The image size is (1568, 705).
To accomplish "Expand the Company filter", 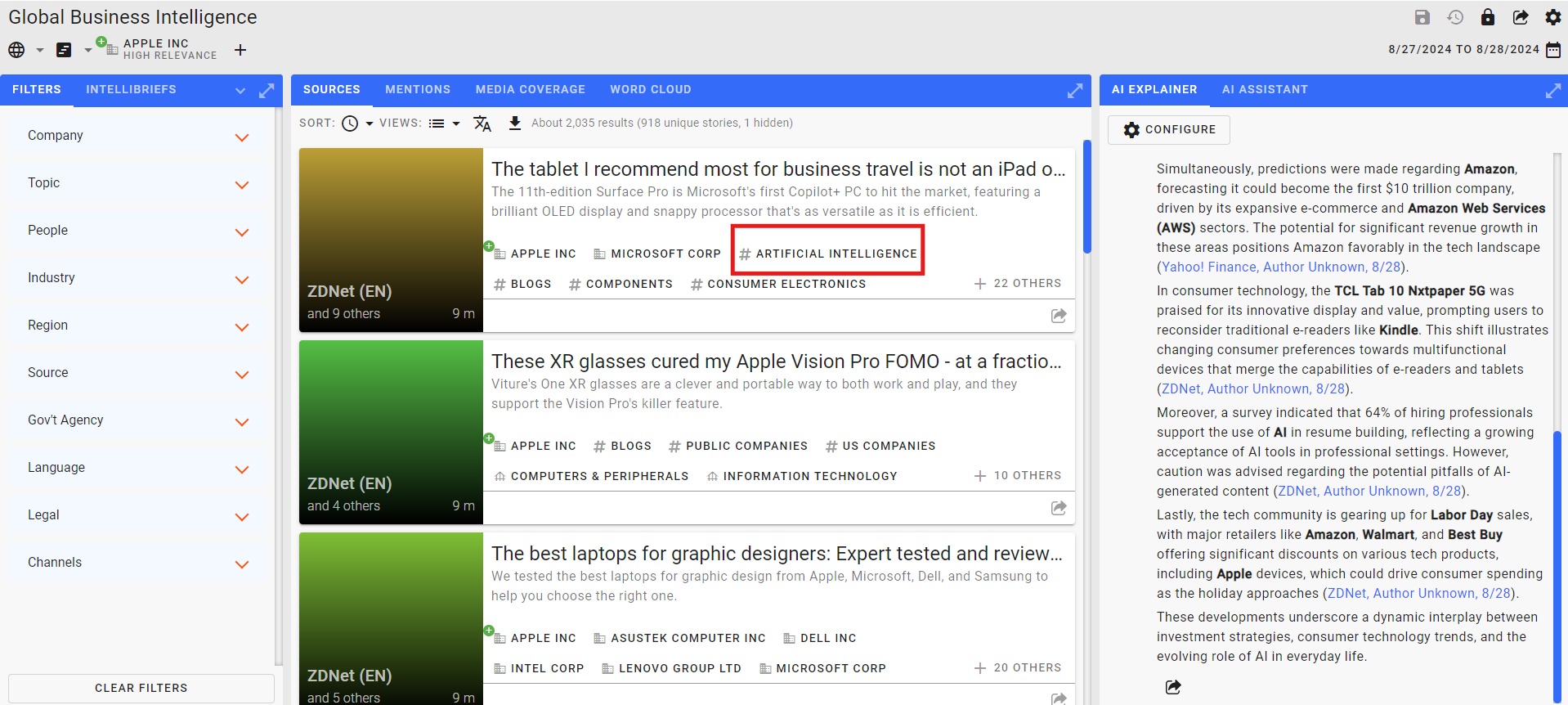I will coord(242,137).
